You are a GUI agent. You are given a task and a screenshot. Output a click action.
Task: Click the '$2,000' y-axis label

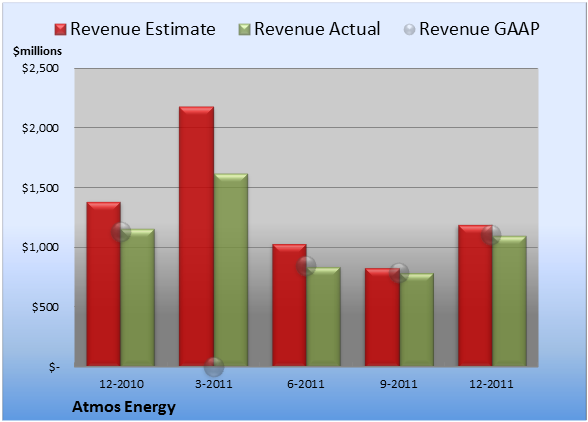point(40,128)
